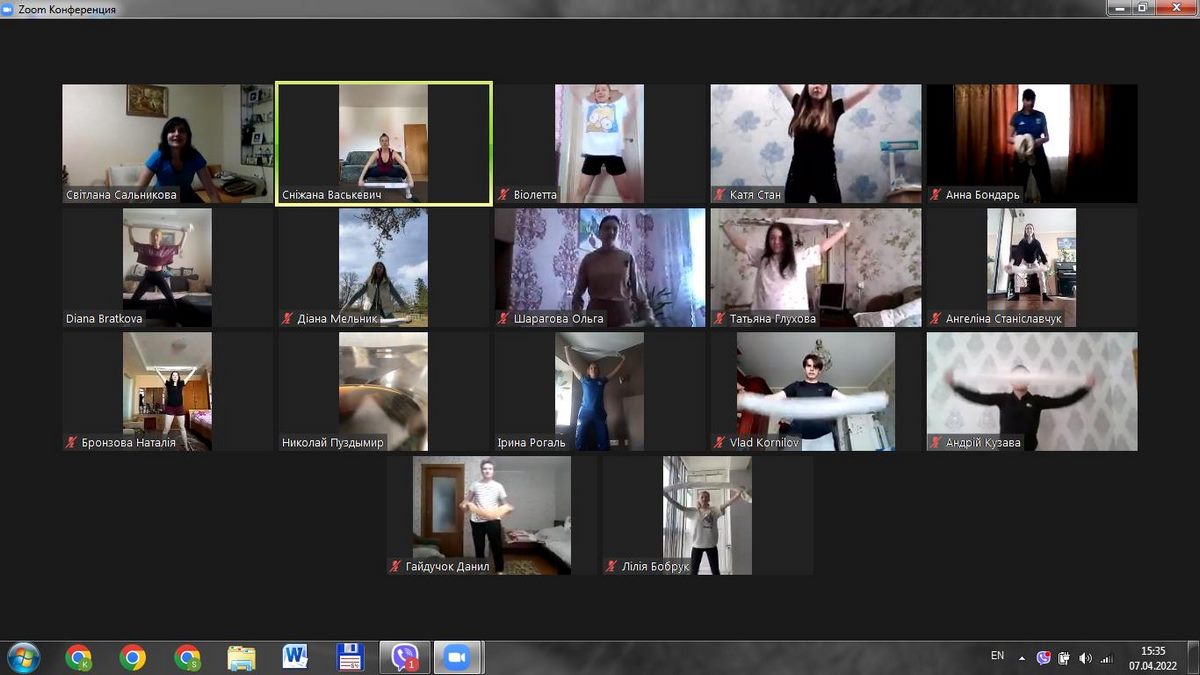
Task: Select Світлана Сальникова's video tile
Action: pyautogui.click(x=167, y=143)
